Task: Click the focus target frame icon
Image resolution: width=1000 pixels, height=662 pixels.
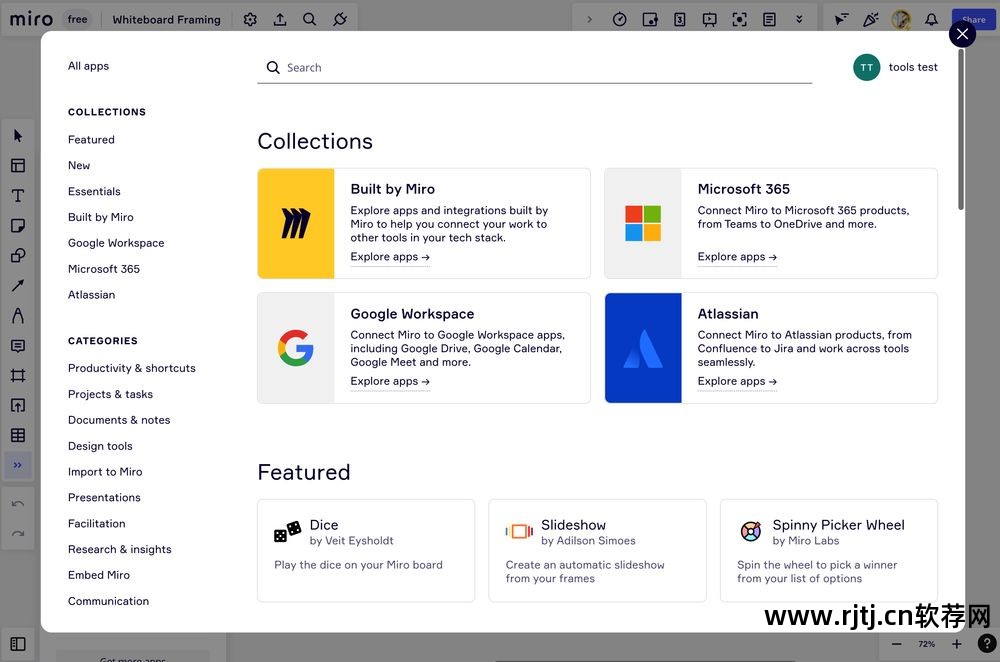Action: 739,20
